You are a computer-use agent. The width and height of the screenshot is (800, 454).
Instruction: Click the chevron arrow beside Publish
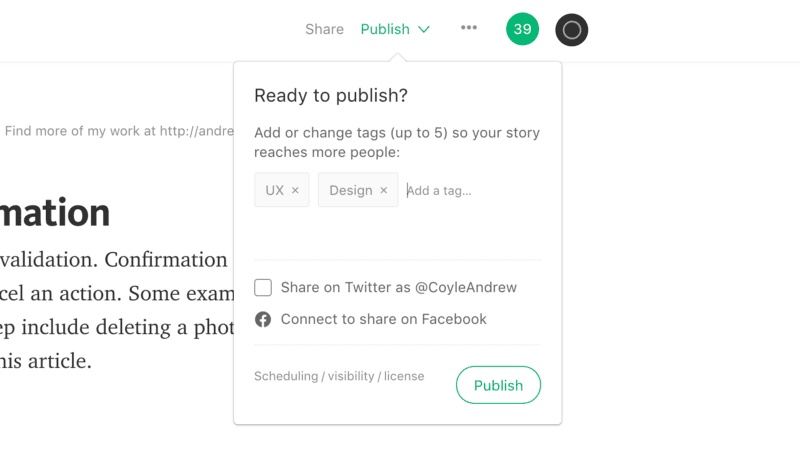tap(424, 30)
